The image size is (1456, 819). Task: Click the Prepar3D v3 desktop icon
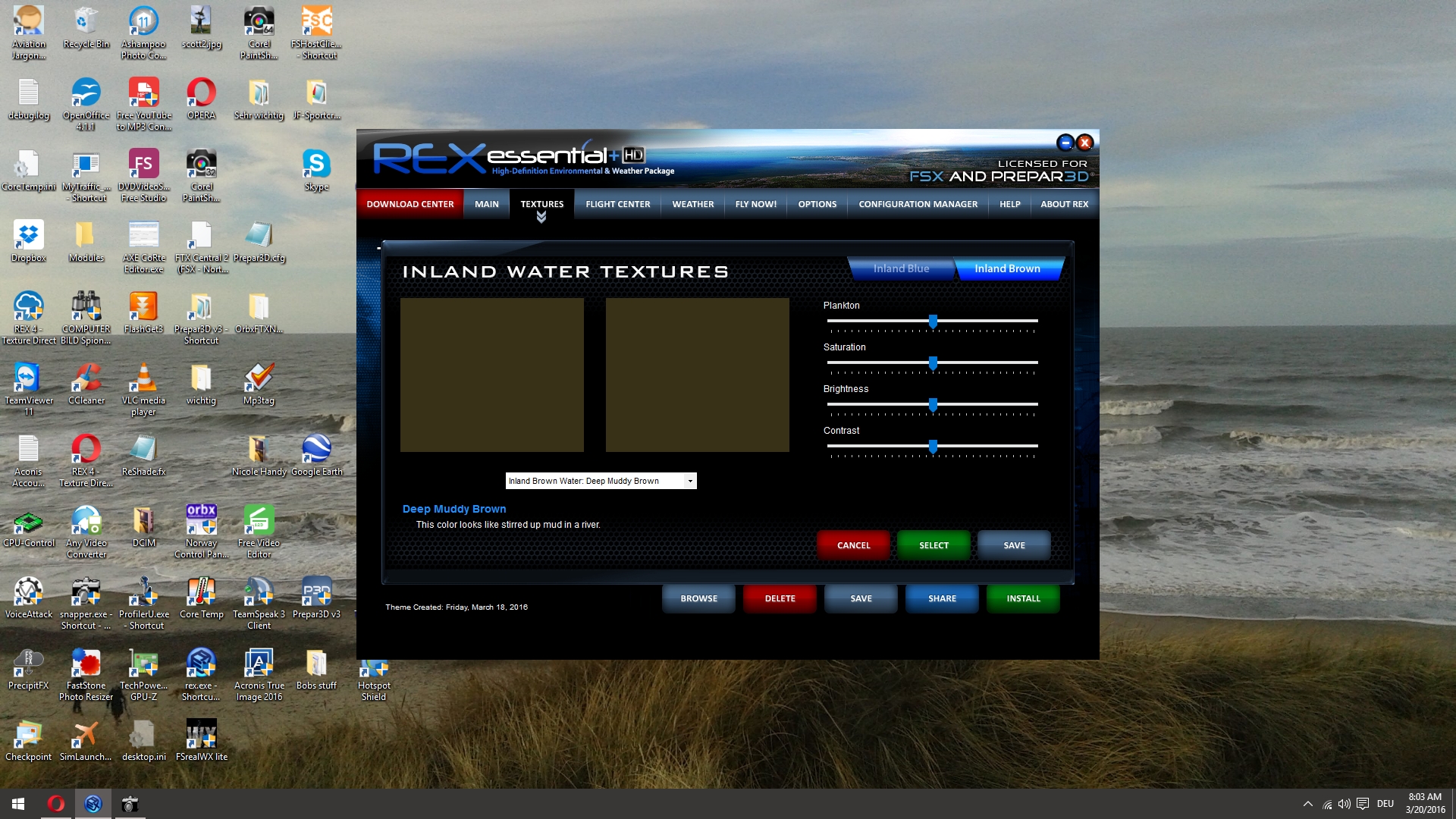[316, 598]
